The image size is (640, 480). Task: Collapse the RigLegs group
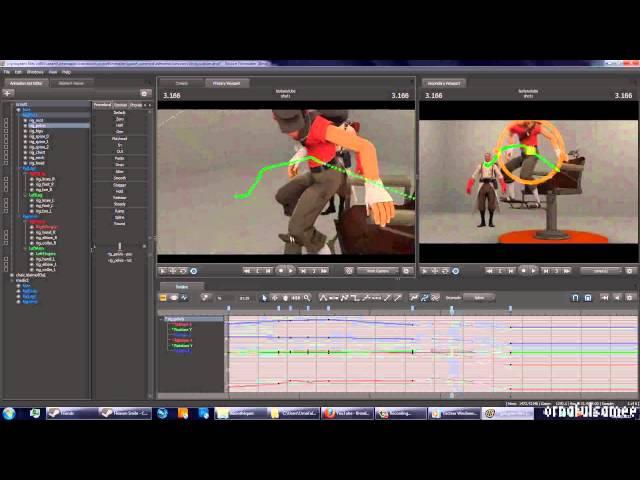pos(19,168)
